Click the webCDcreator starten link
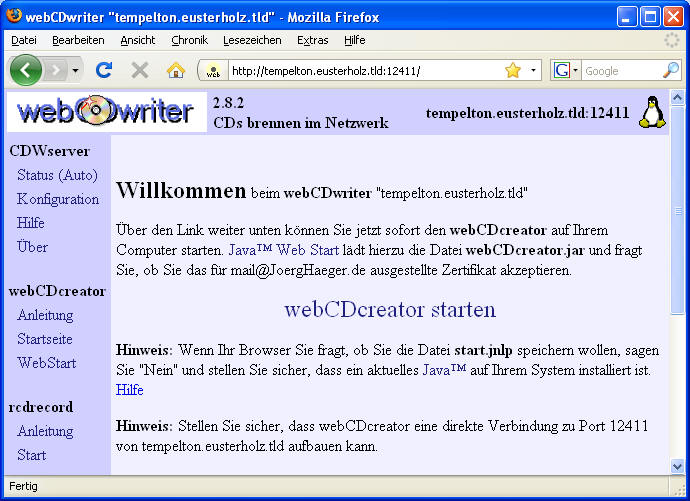The image size is (690, 501). point(390,309)
